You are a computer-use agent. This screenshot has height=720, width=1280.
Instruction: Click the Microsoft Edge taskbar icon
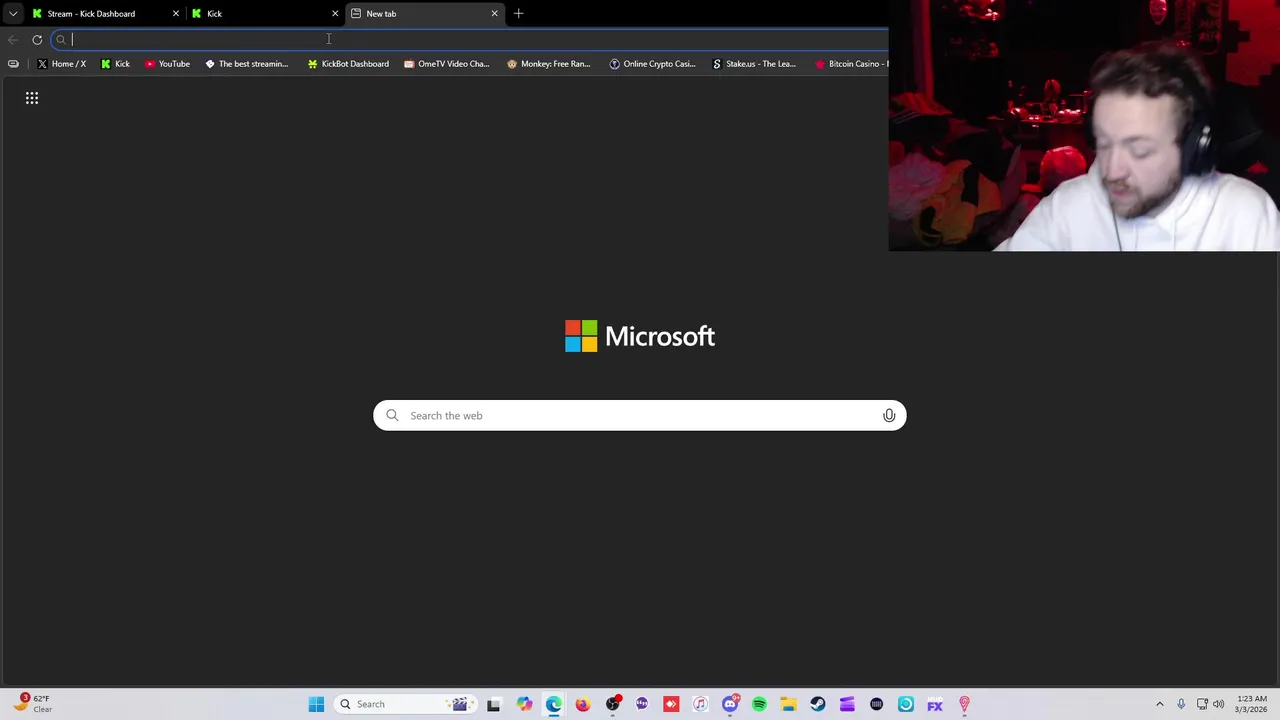point(554,704)
